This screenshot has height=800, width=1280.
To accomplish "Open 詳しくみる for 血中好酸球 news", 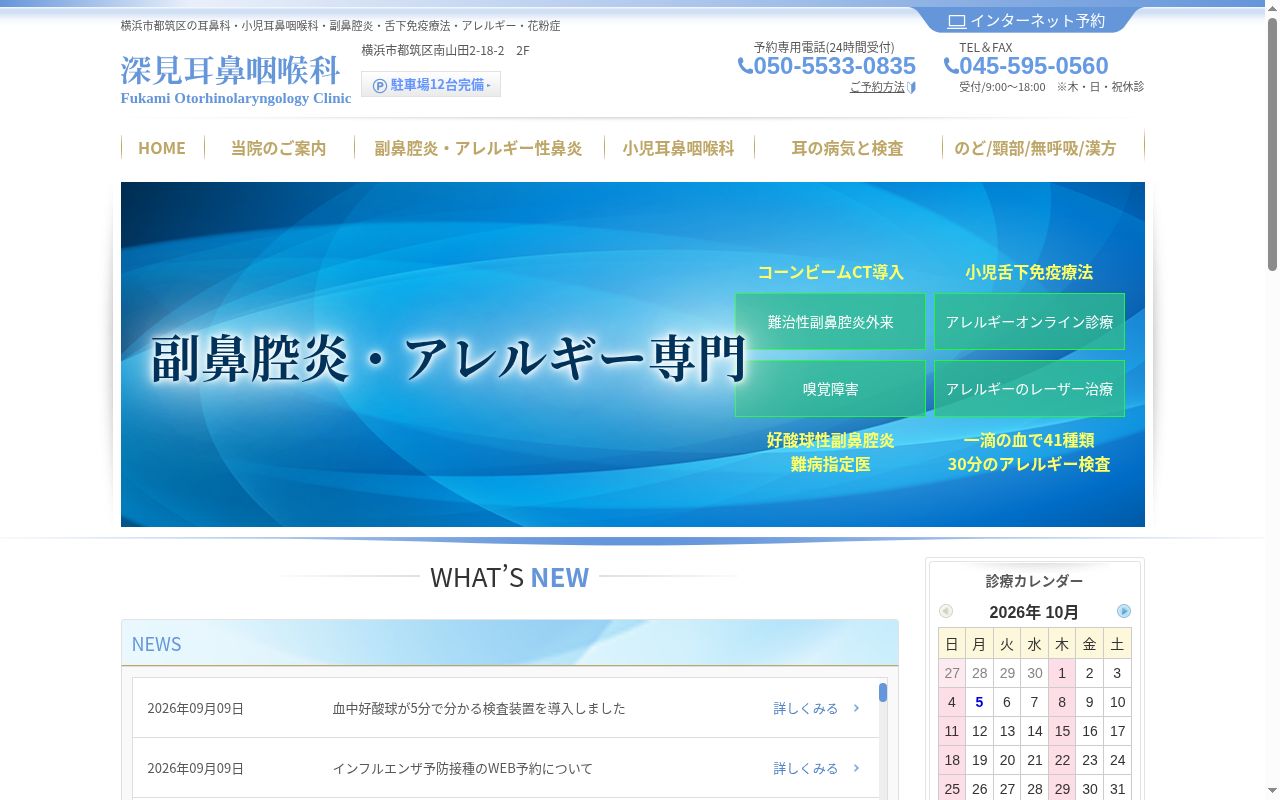I will pyautogui.click(x=806, y=708).
